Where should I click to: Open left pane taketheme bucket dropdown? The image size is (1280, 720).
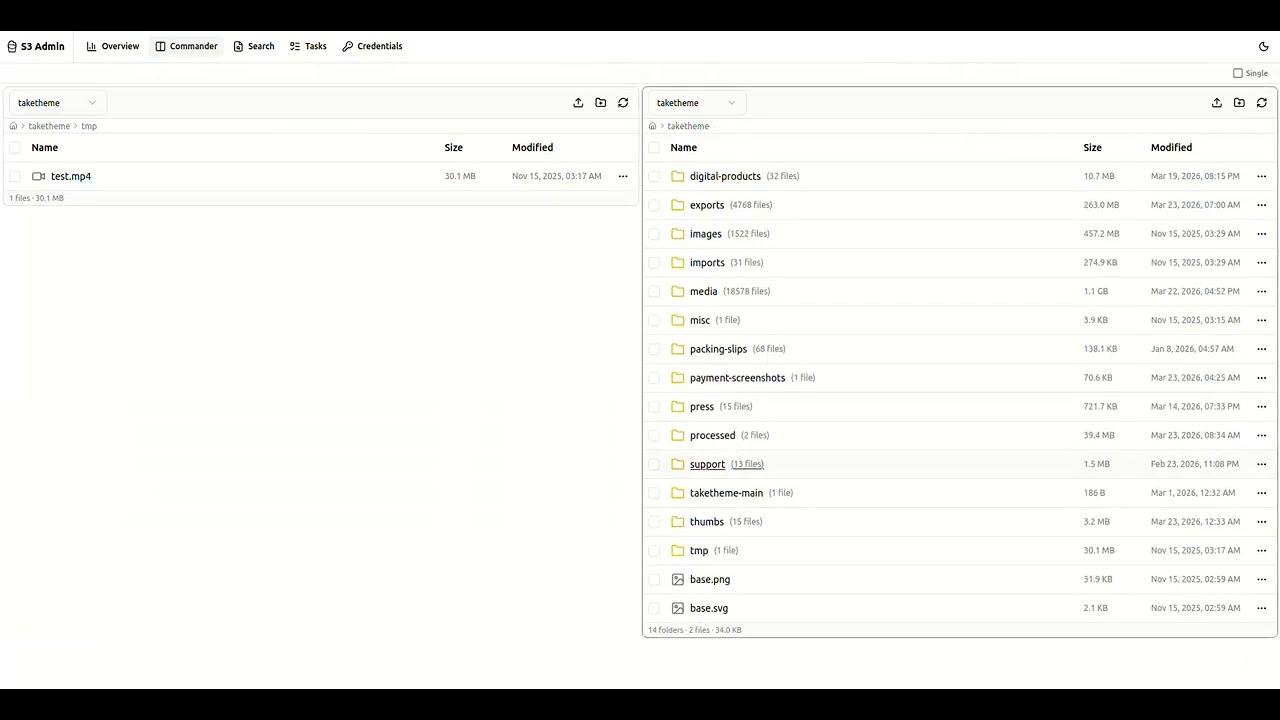[x=57, y=103]
